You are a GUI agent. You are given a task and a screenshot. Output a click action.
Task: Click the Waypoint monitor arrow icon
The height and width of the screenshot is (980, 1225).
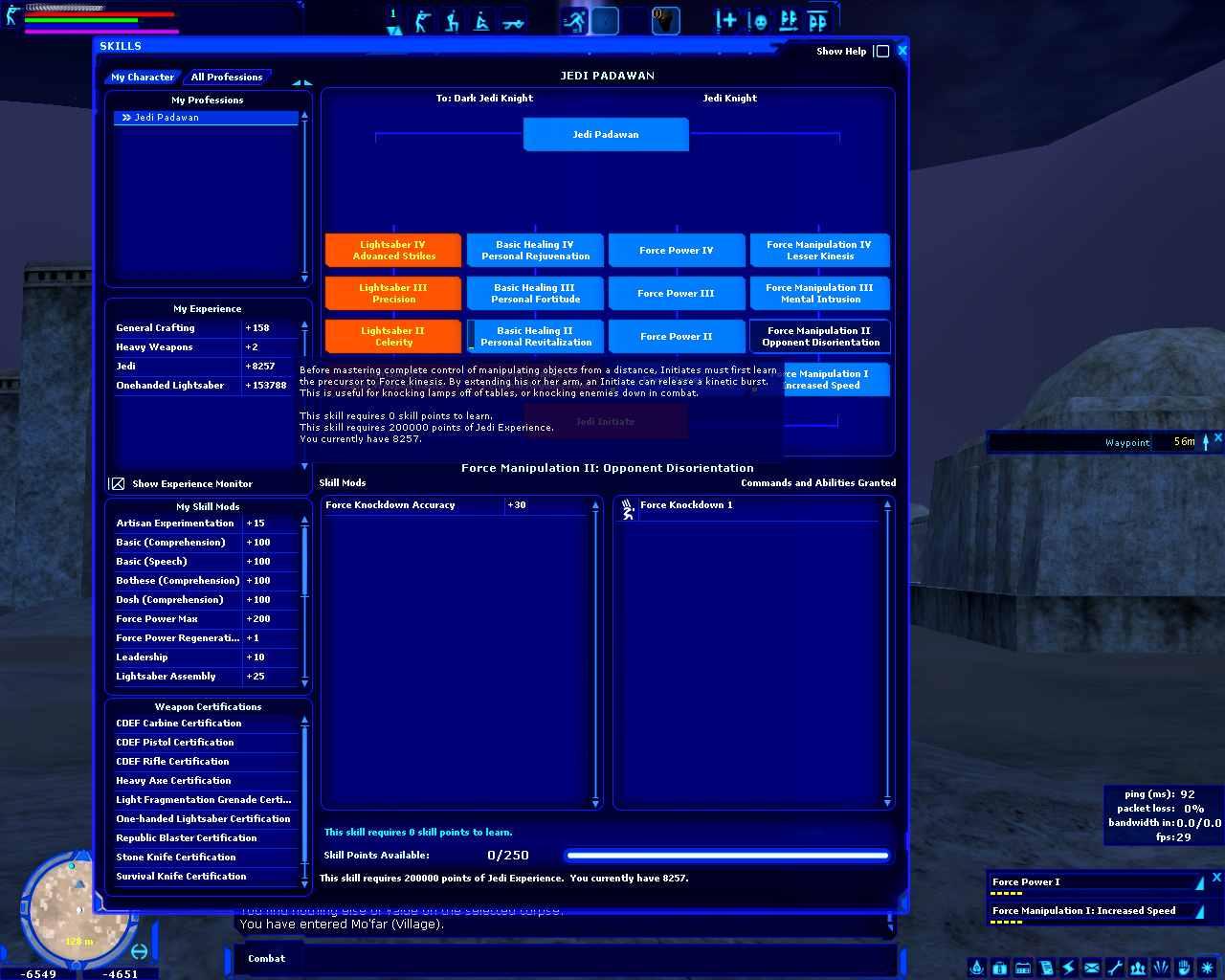click(x=1206, y=441)
